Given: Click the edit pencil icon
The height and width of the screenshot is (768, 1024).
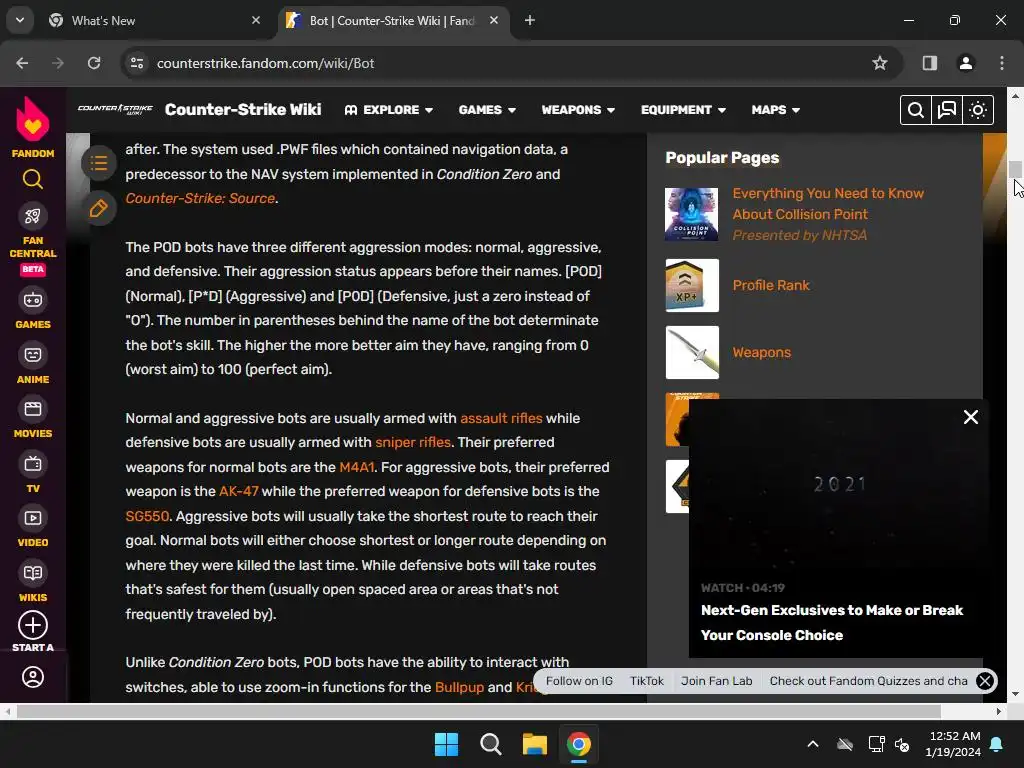Looking at the screenshot, I should [x=99, y=209].
